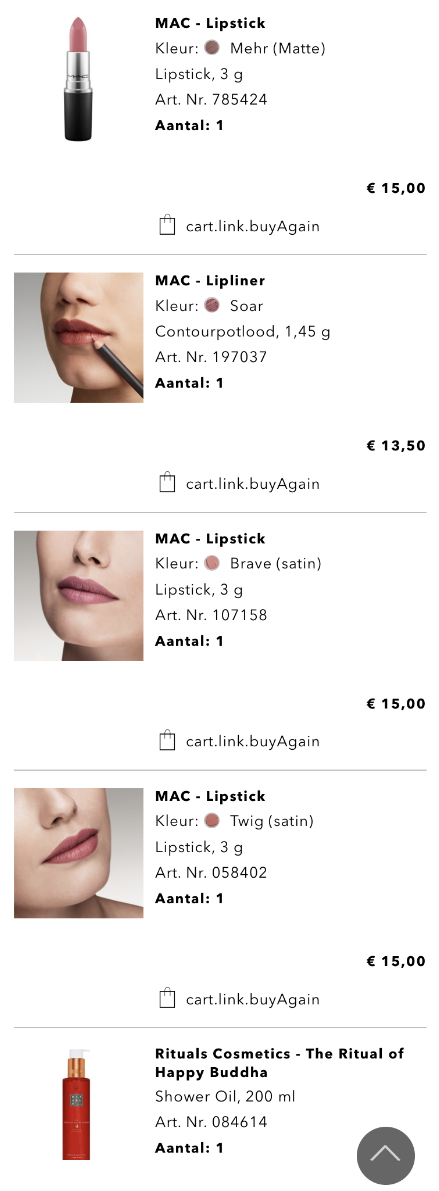Screen dimensions: 439x1191
Task: Buy the Twig (satin) lipstick again
Action: click(x=239, y=999)
